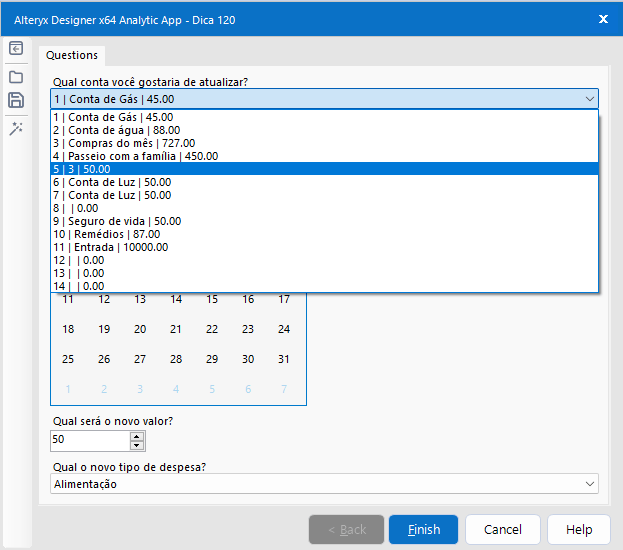Select day 31 in the calendar
This screenshot has height=550, width=623.
(x=284, y=359)
